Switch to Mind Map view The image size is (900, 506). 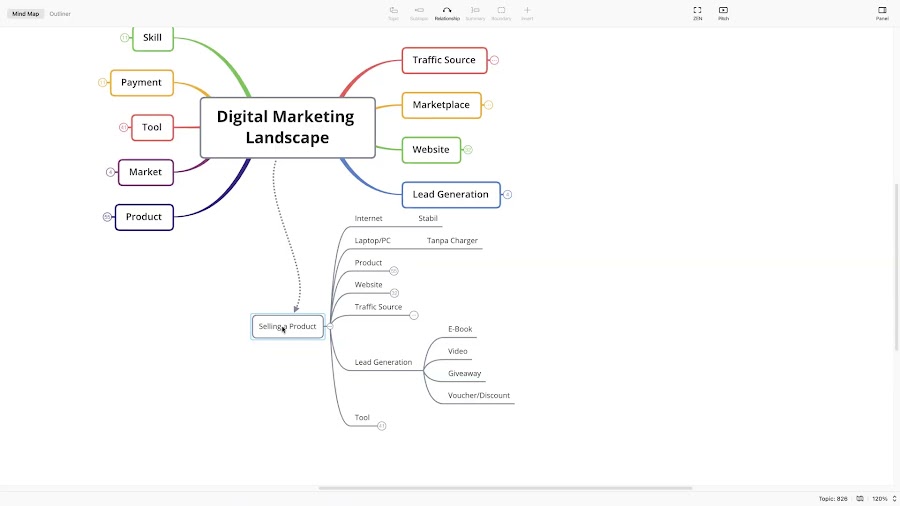26,14
